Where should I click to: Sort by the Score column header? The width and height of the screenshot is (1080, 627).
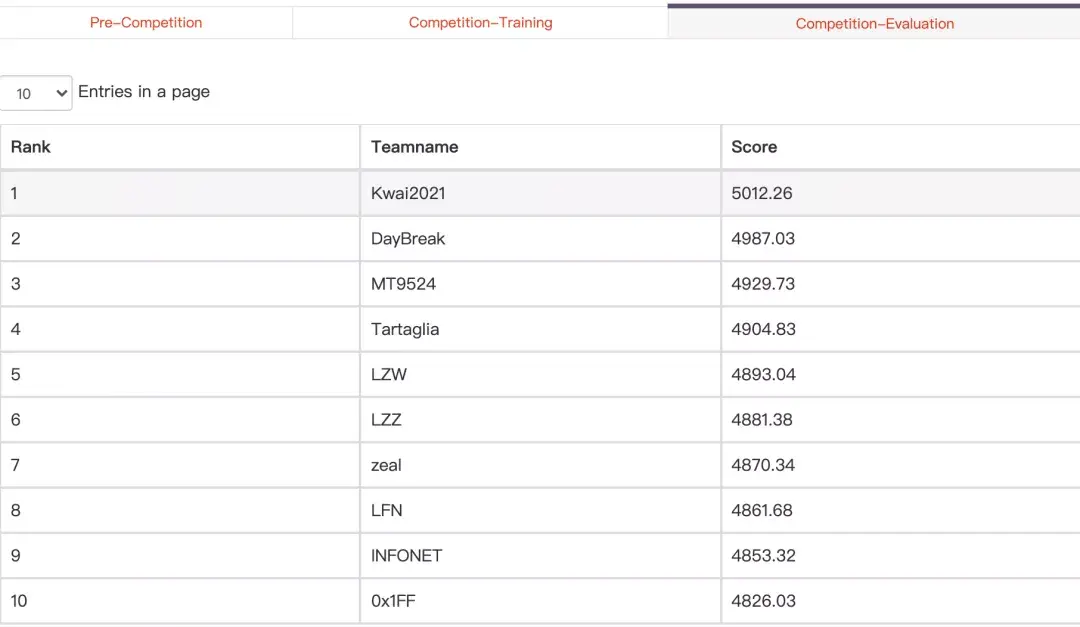point(754,147)
